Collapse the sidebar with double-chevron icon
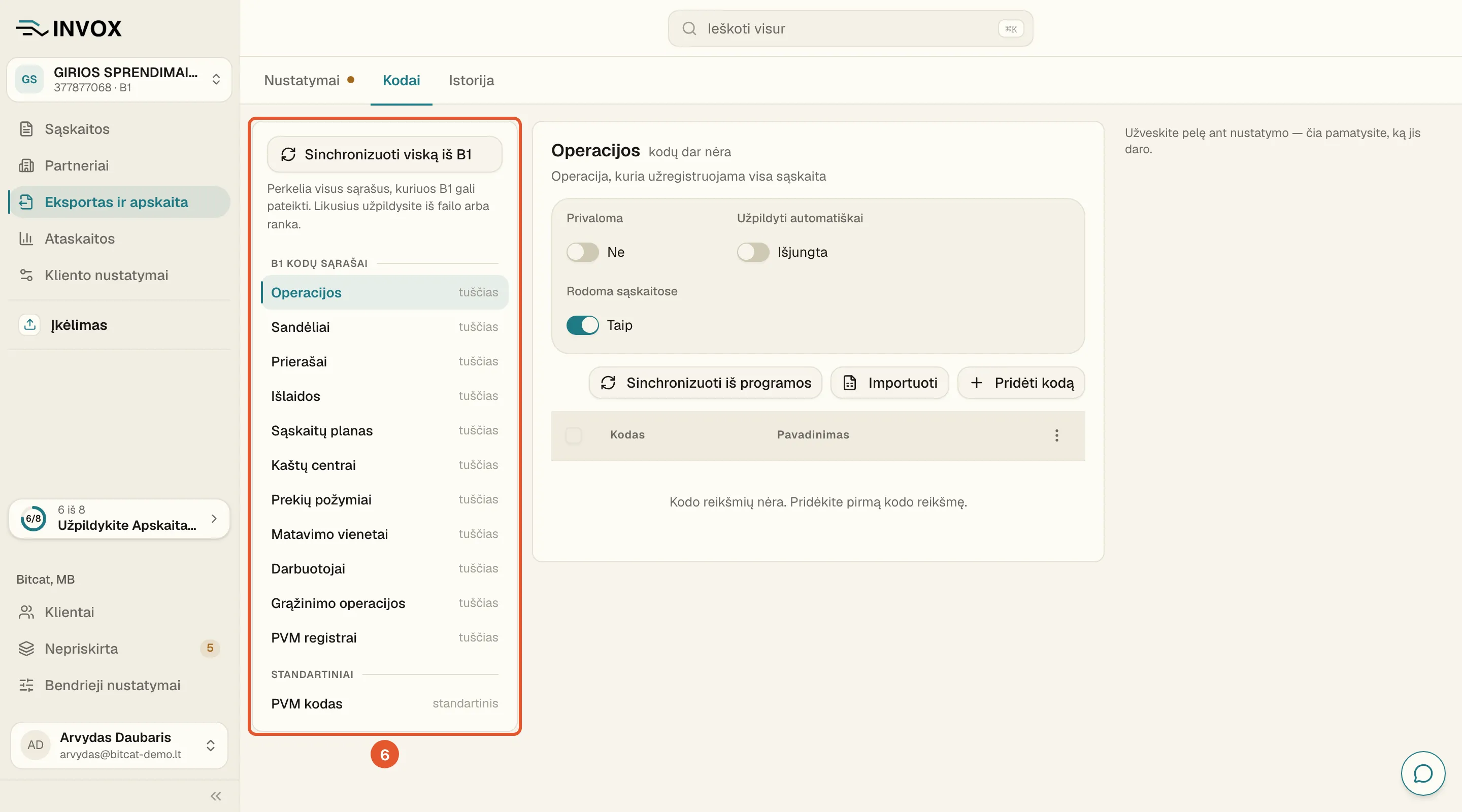This screenshot has height=812, width=1462. [216, 796]
